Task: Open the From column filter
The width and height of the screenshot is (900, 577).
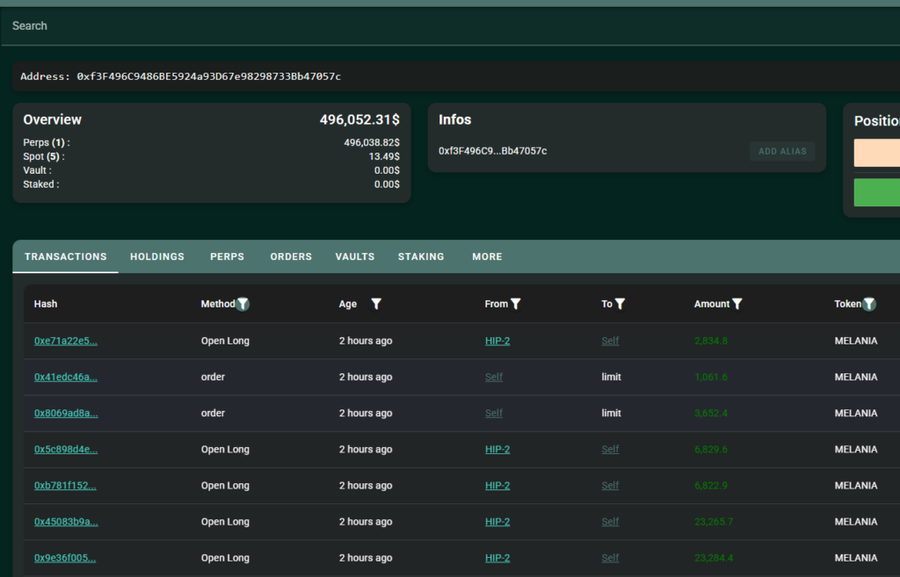Action: [x=516, y=304]
